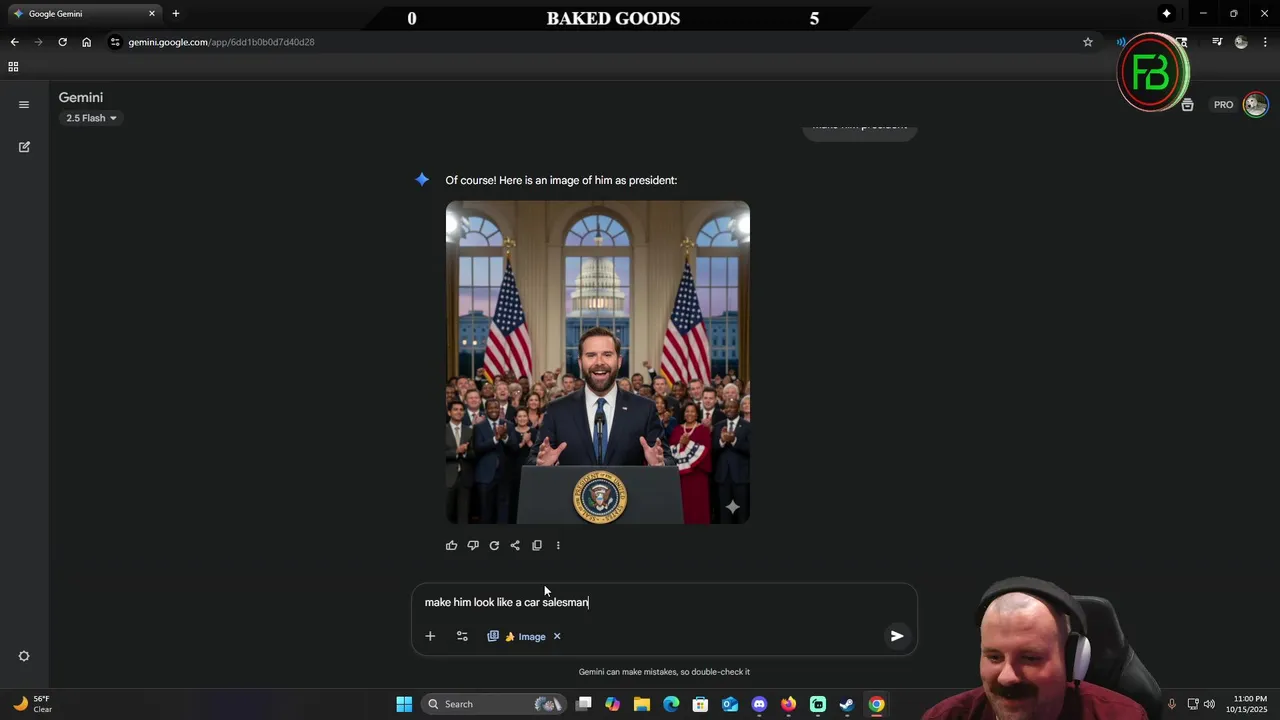Click the Gemini sparkle button in title bar
1280x720 pixels.
1166,14
